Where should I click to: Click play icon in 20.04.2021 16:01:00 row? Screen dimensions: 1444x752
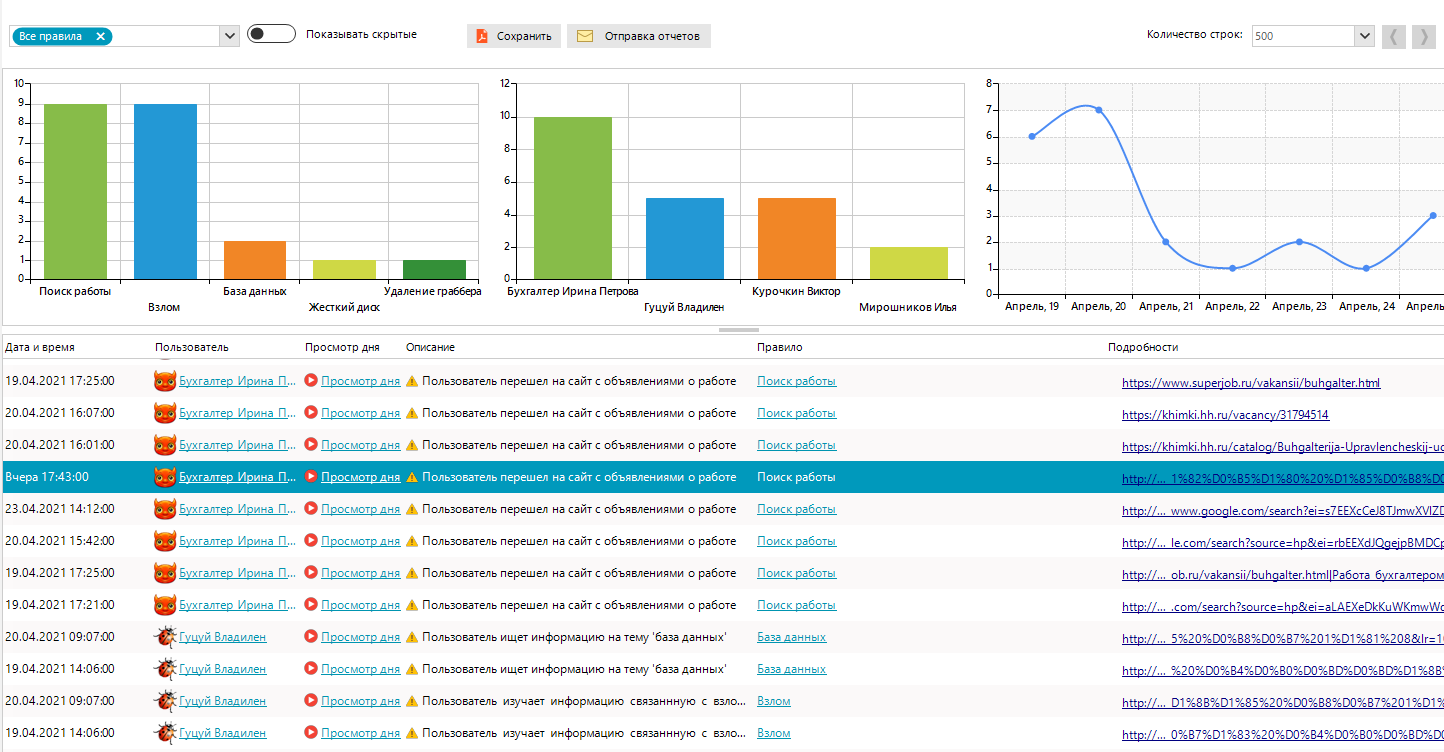pos(311,444)
